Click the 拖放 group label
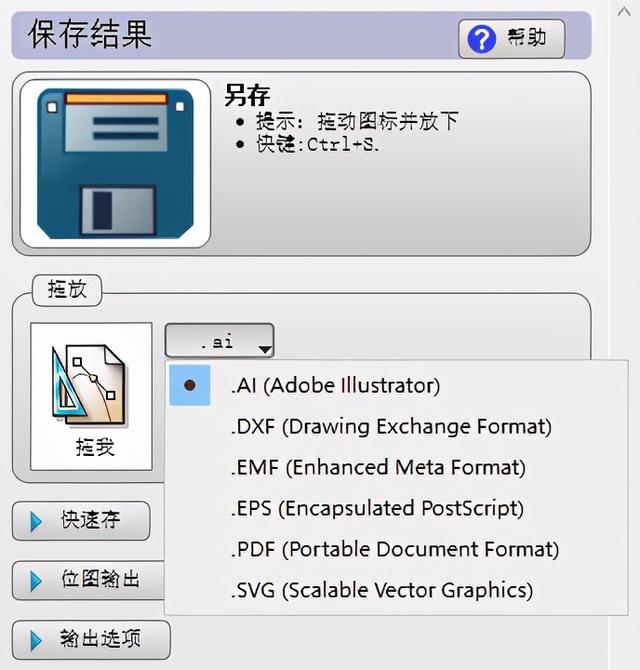This screenshot has width=640, height=670. point(67,290)
